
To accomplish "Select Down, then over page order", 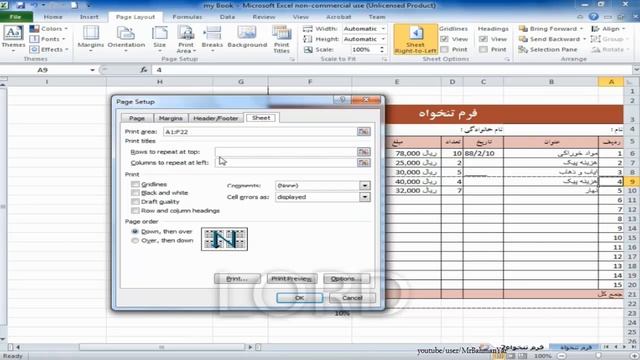I will tap(135, 231).
